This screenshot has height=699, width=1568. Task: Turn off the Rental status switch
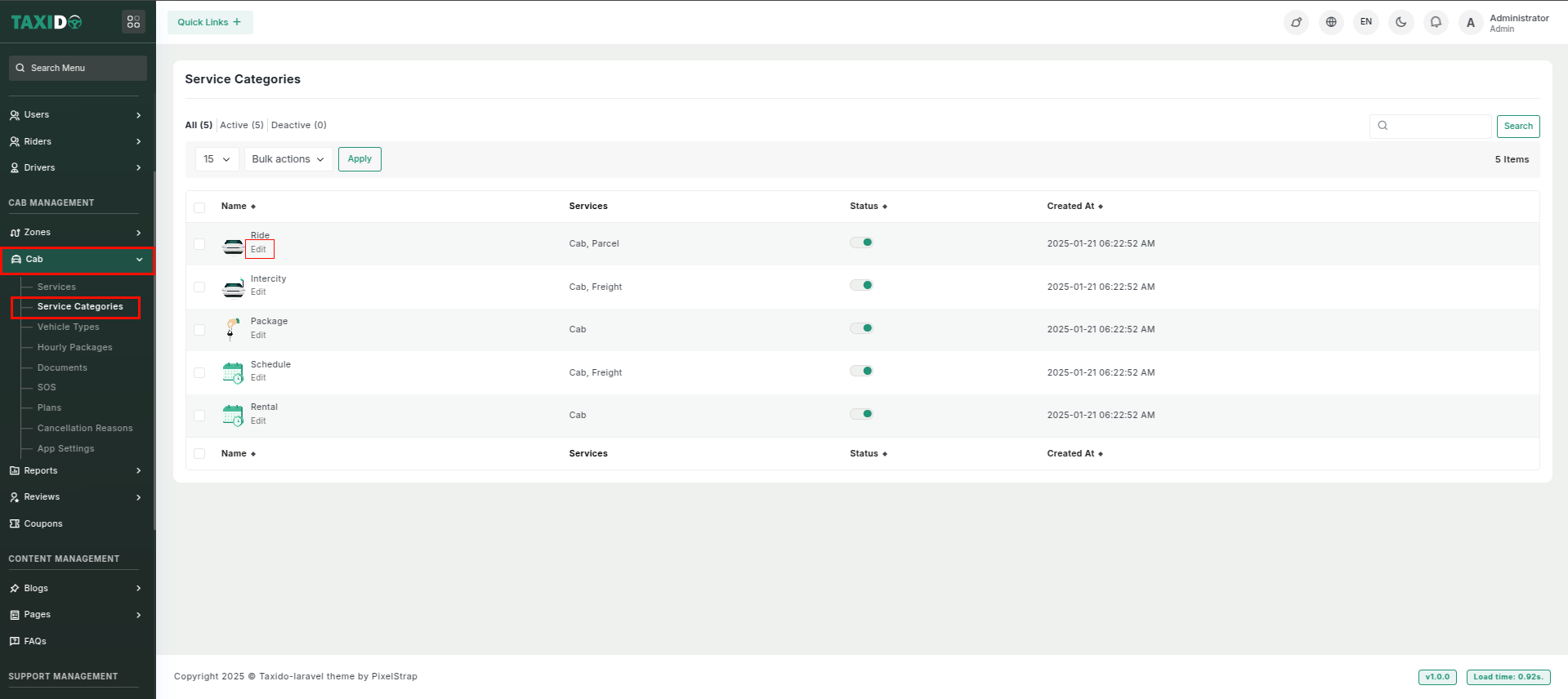tap(861, 414)
